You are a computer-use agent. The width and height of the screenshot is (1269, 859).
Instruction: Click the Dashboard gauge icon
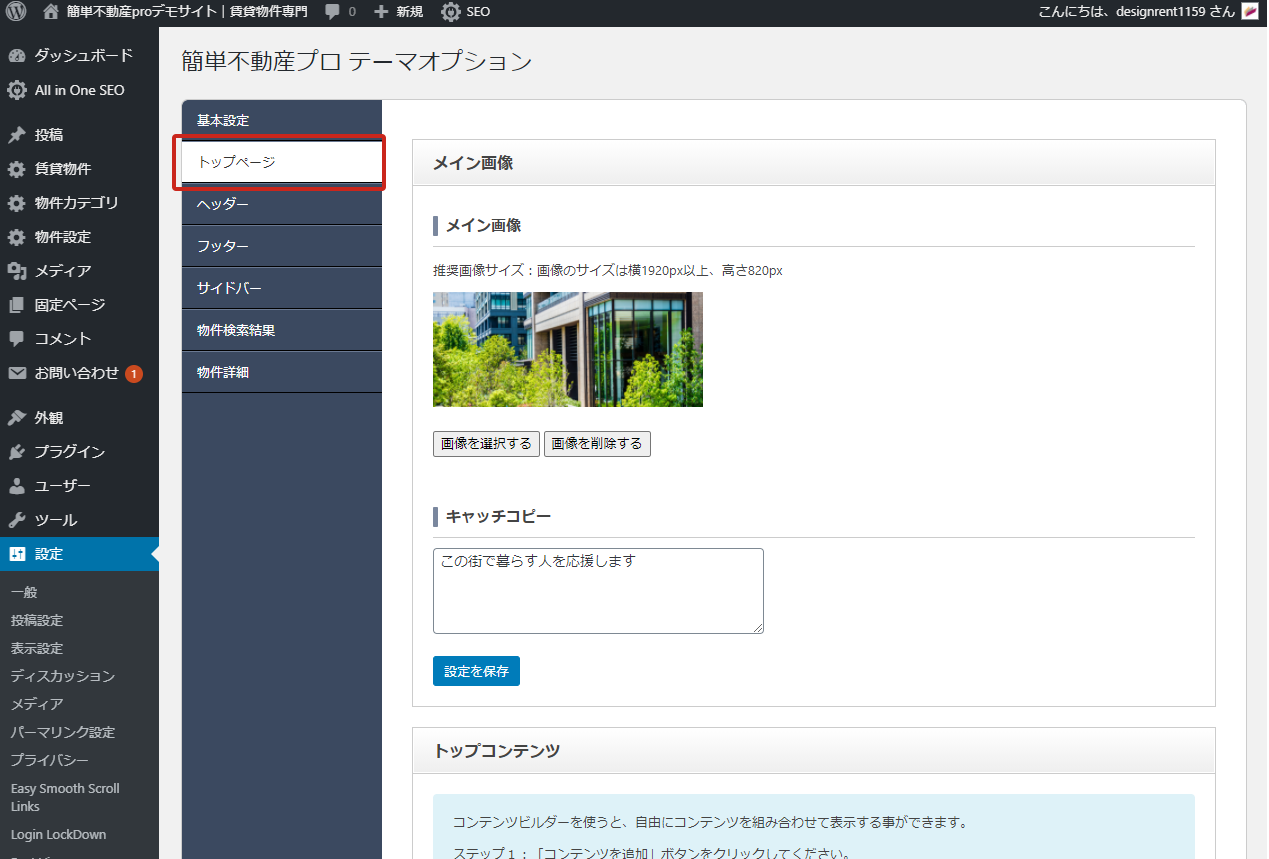pos(17,56)
